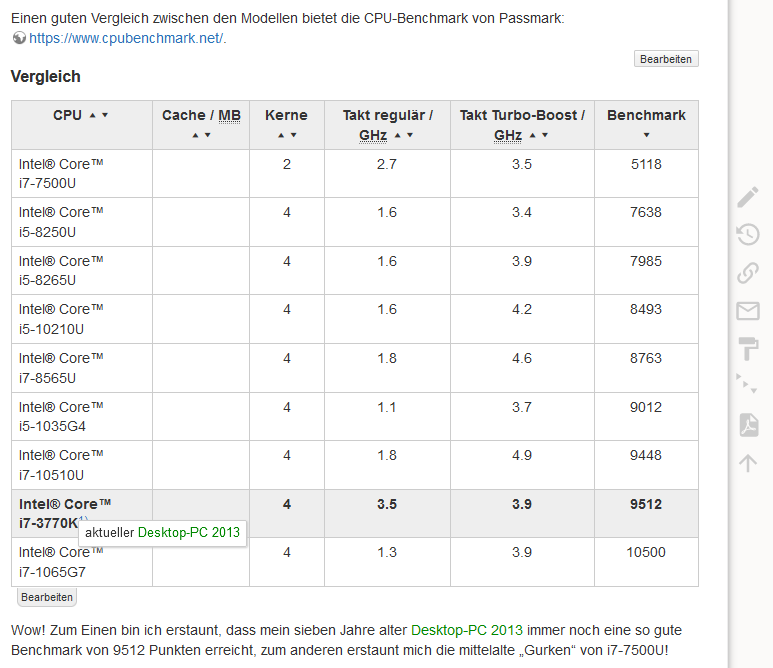Click benchmark value 9448

[646, 455]
